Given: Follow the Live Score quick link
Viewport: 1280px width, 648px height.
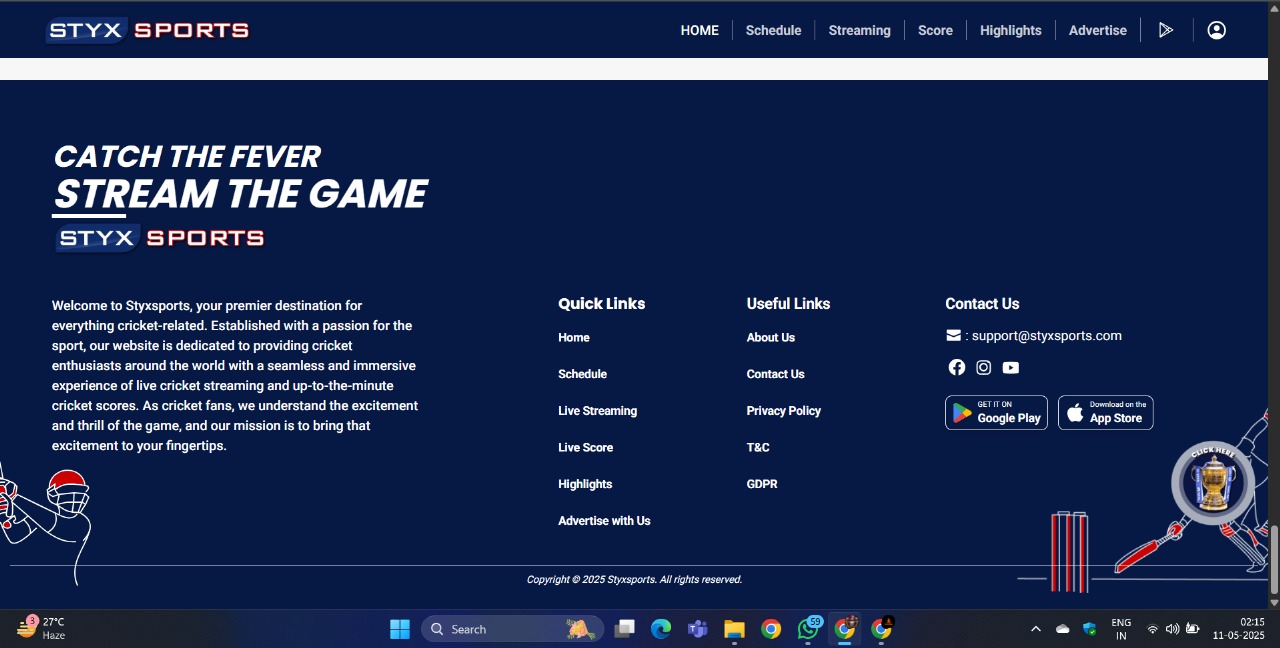Looking at the screenshot, I should pos(585,447).
